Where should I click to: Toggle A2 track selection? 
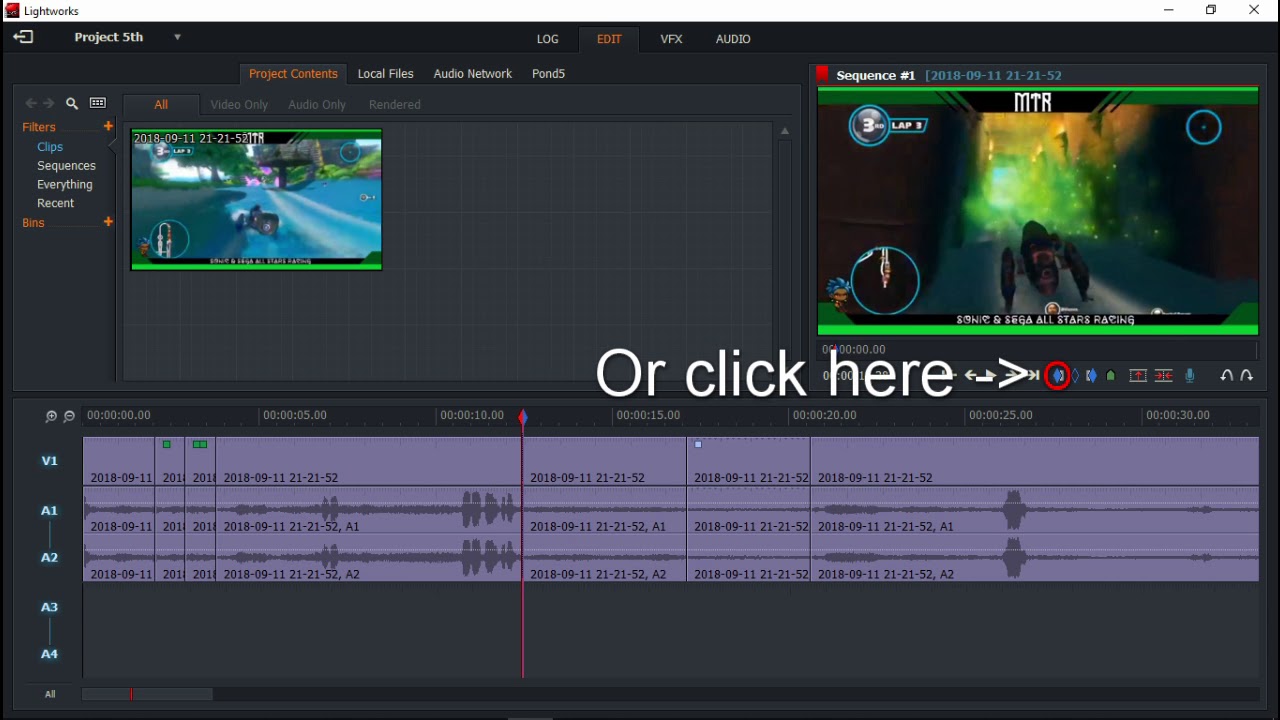coord(49,557)
